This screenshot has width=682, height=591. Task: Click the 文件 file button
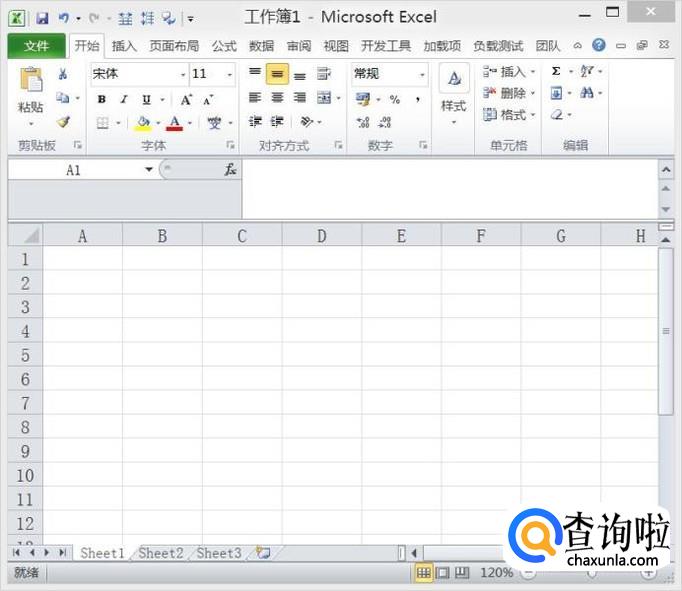click(x=36, y=46)
